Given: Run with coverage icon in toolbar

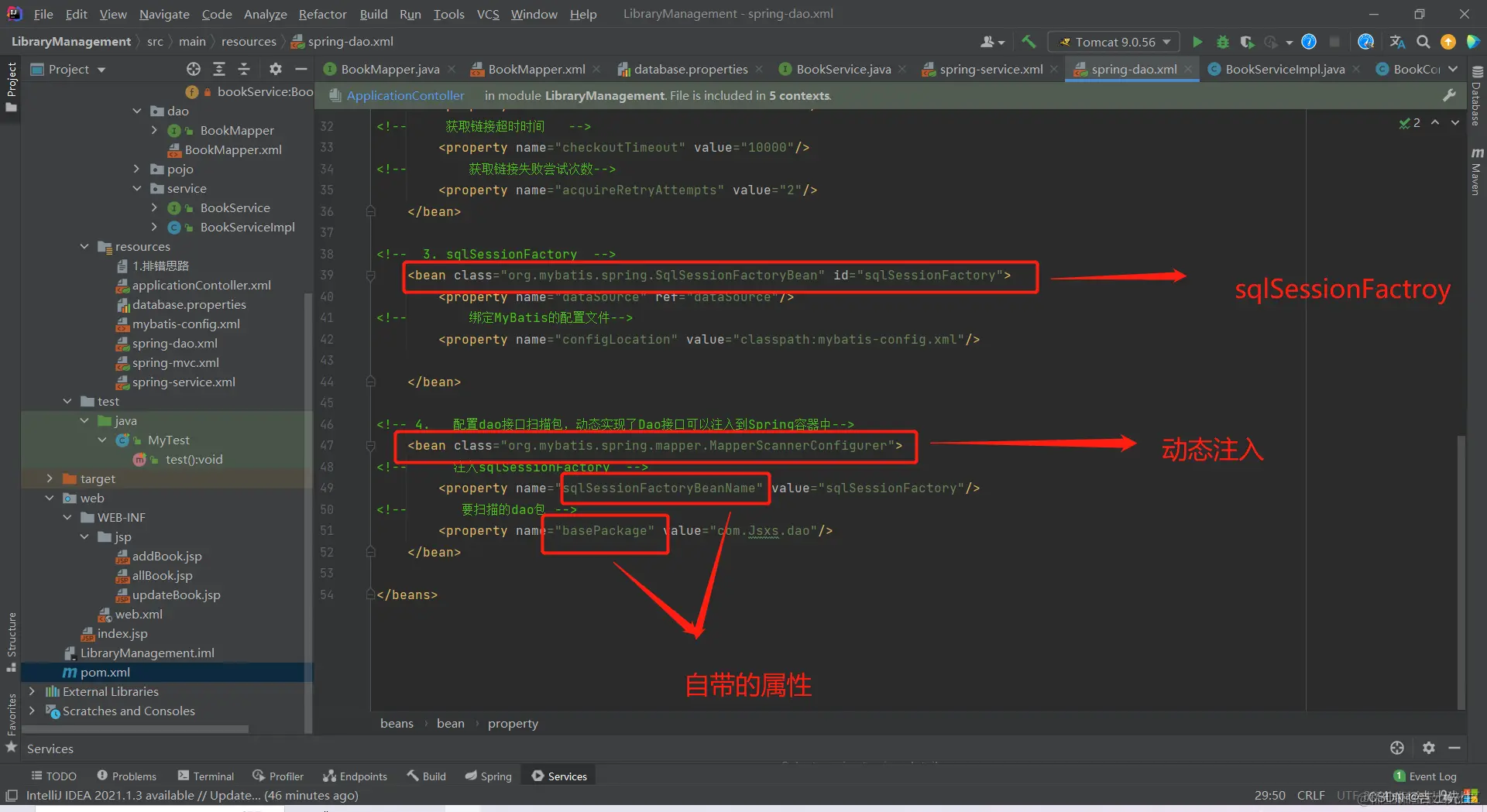Looking at the screenshot, I should (x=1247, y=42).
